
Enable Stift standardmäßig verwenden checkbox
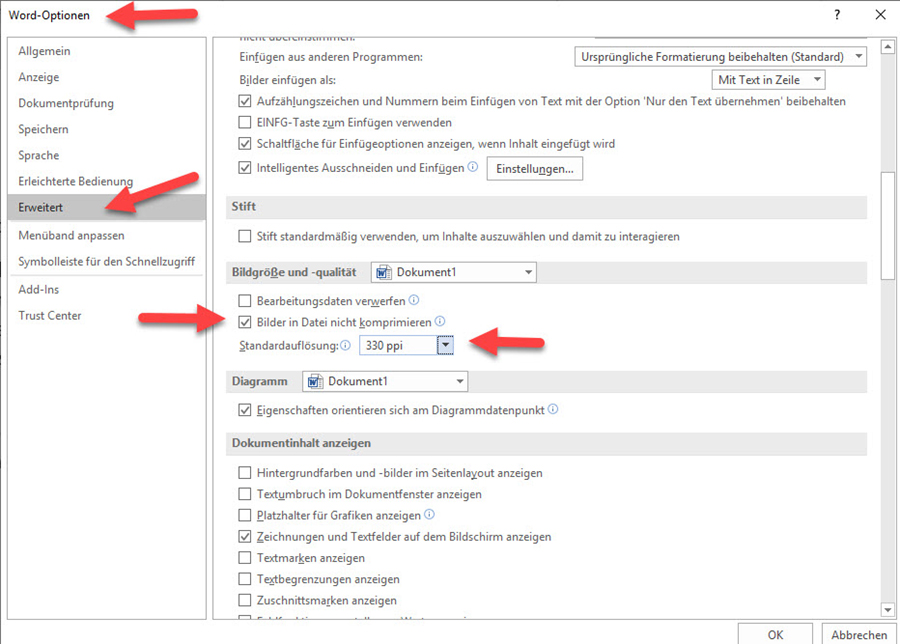(245, 236)
